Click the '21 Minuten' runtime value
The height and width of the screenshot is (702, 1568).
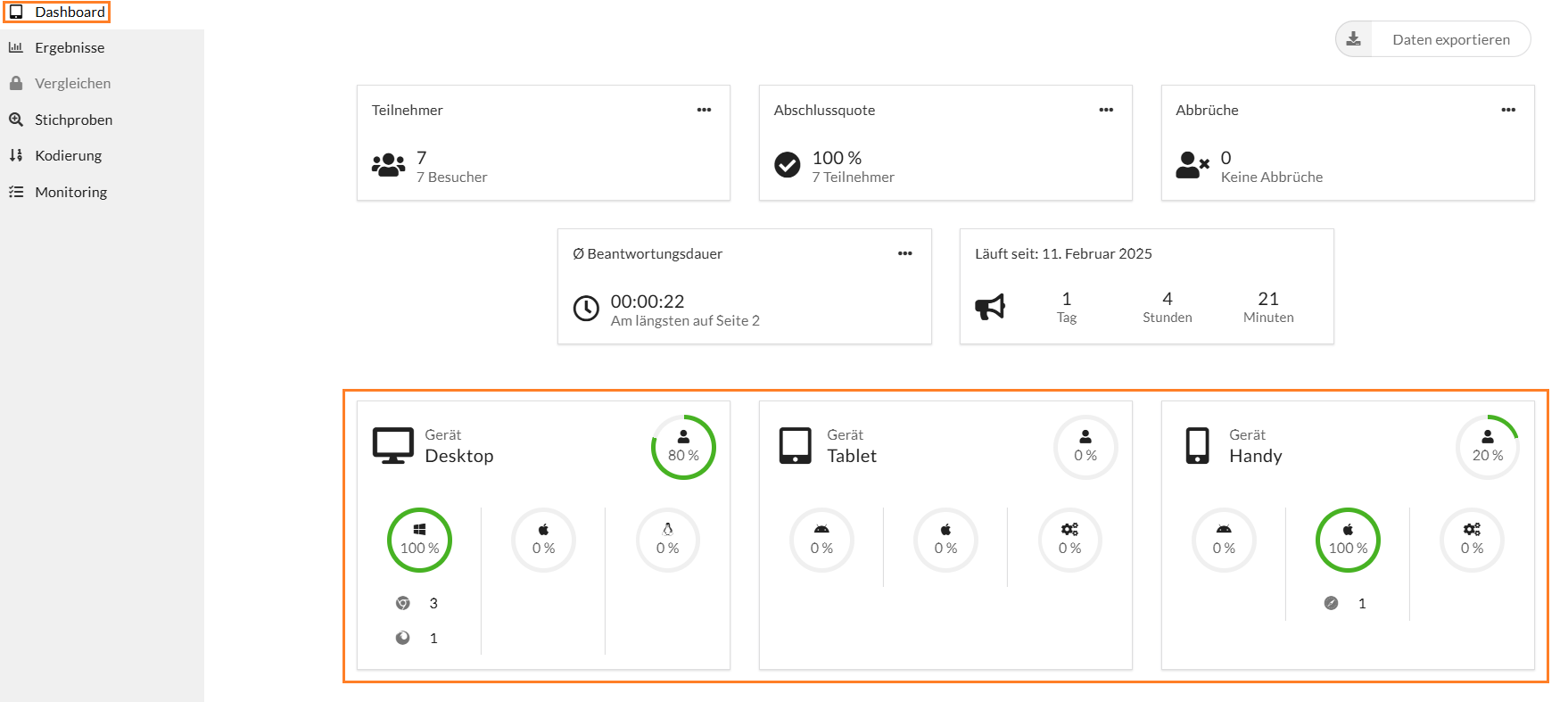pyautogui.click(x=1268, y=307)
